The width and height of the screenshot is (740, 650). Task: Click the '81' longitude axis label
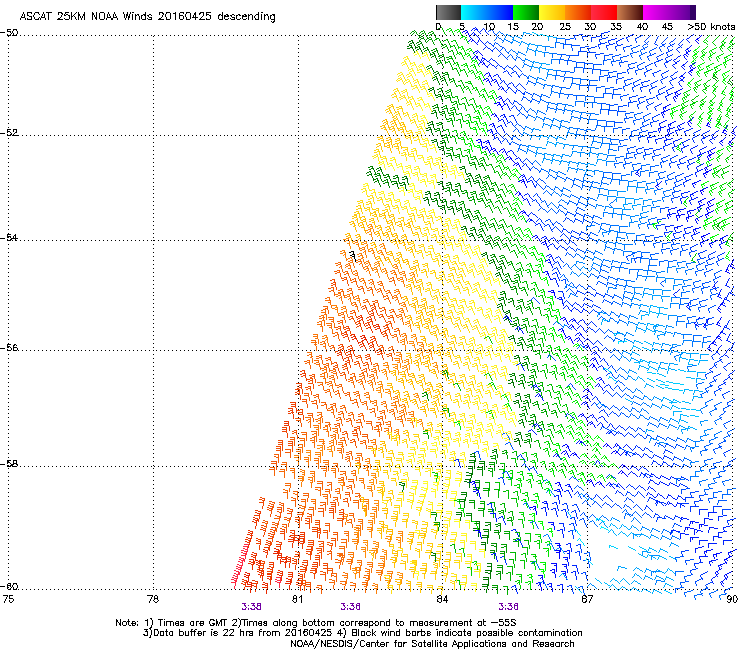297,599
